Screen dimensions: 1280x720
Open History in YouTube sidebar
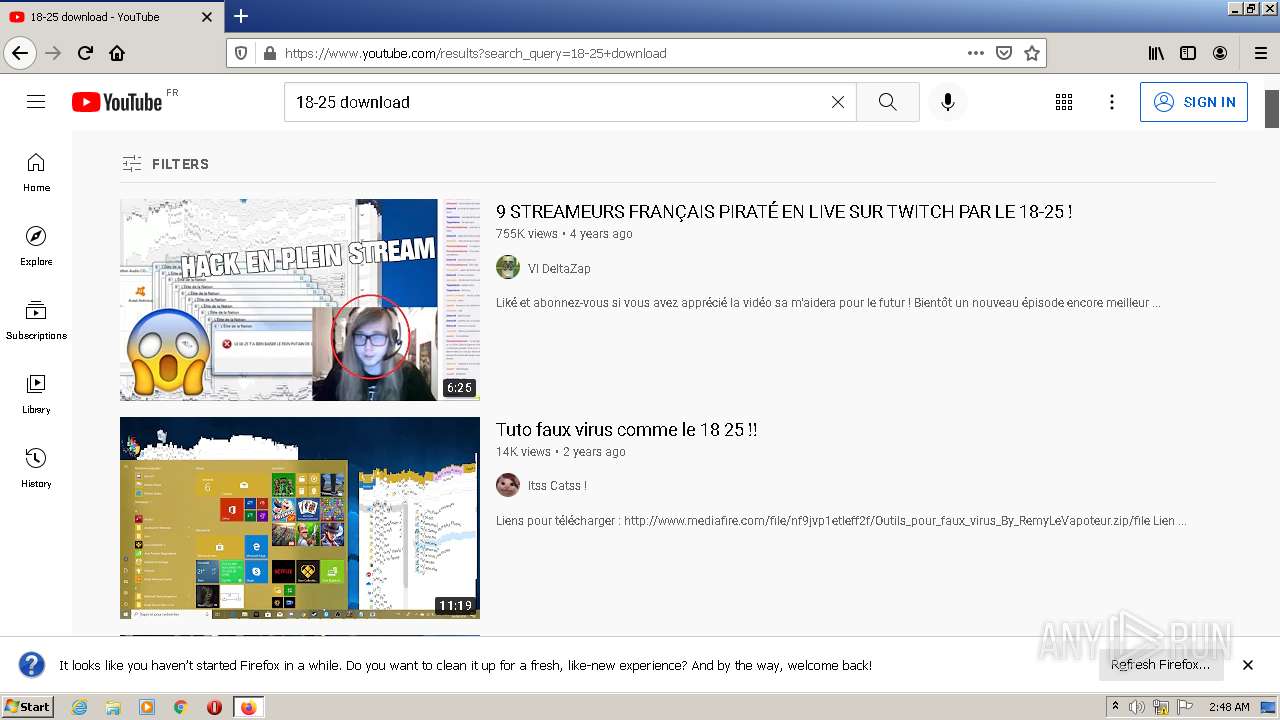(x=36, y=468)
